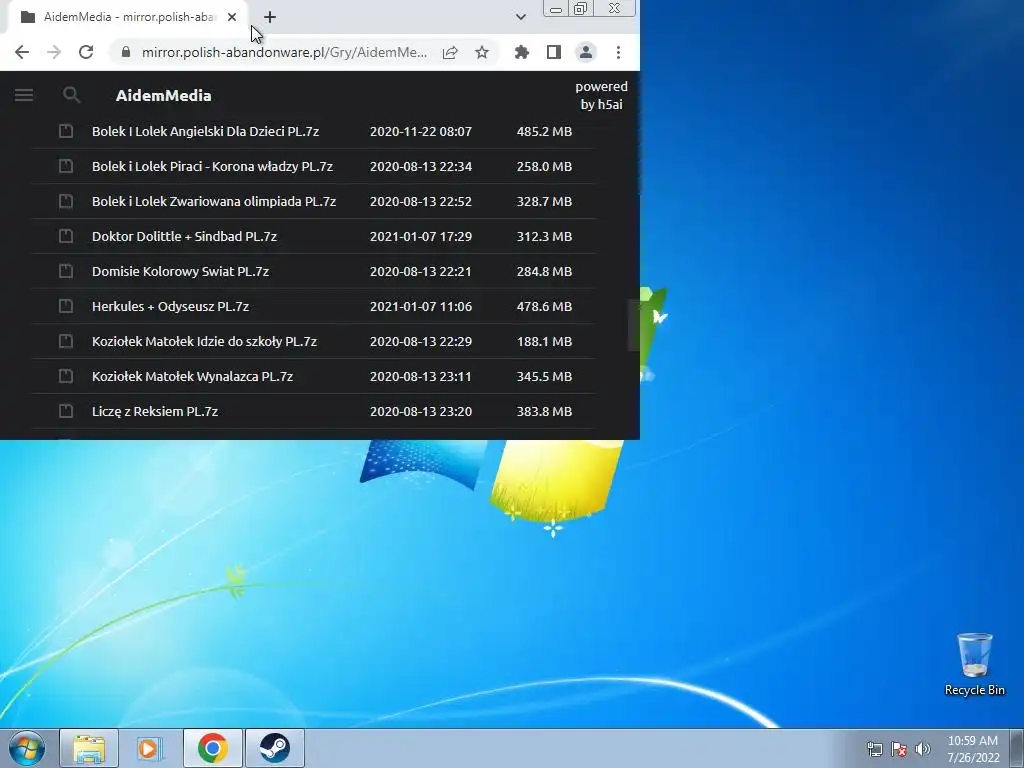Image resolution: width=1024 pixels, height=768 pixels.
Task: Open the taskbar clock showing 10:59 AM
Action: click(973, 749)
